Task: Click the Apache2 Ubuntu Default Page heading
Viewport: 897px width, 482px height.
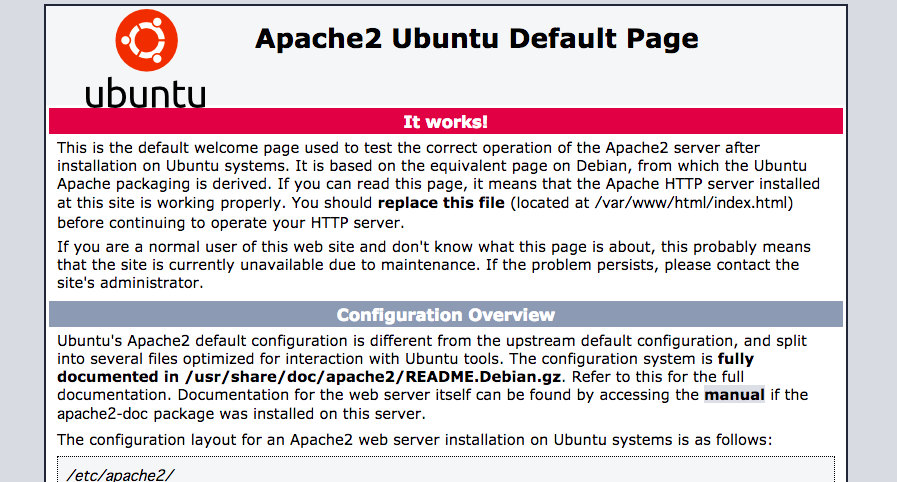Action: coord(477,39)
